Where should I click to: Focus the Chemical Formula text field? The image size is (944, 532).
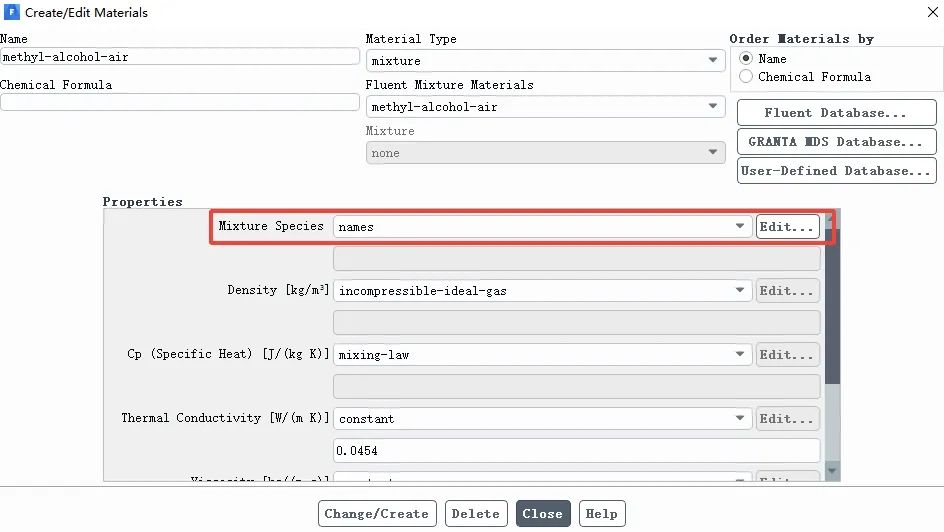pos(179,103)
